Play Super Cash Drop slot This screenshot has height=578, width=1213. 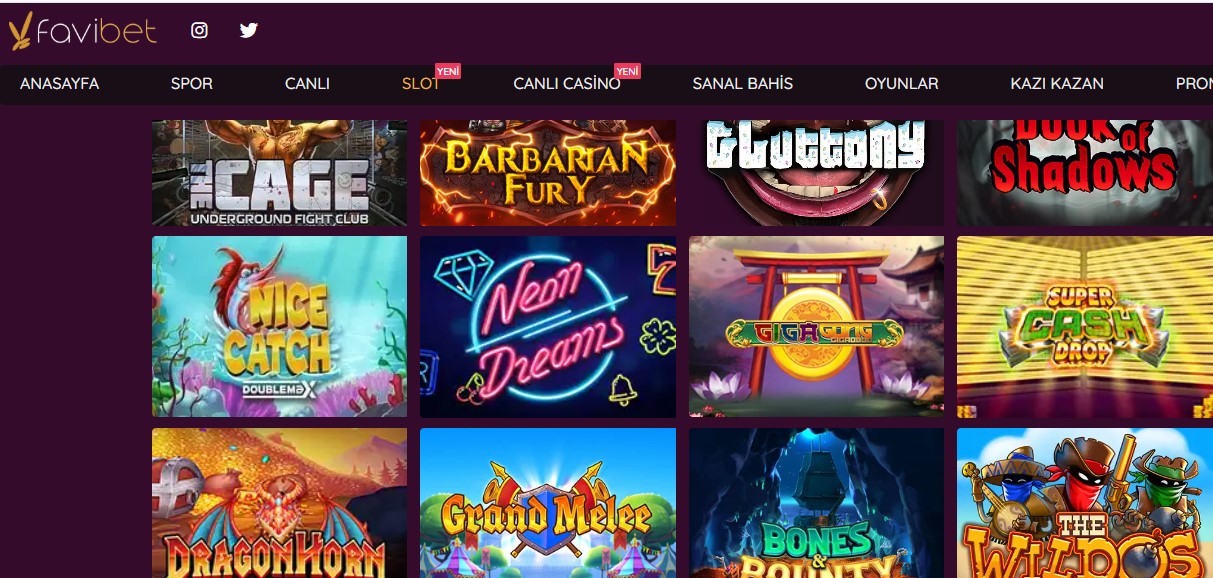(1085, 326)
